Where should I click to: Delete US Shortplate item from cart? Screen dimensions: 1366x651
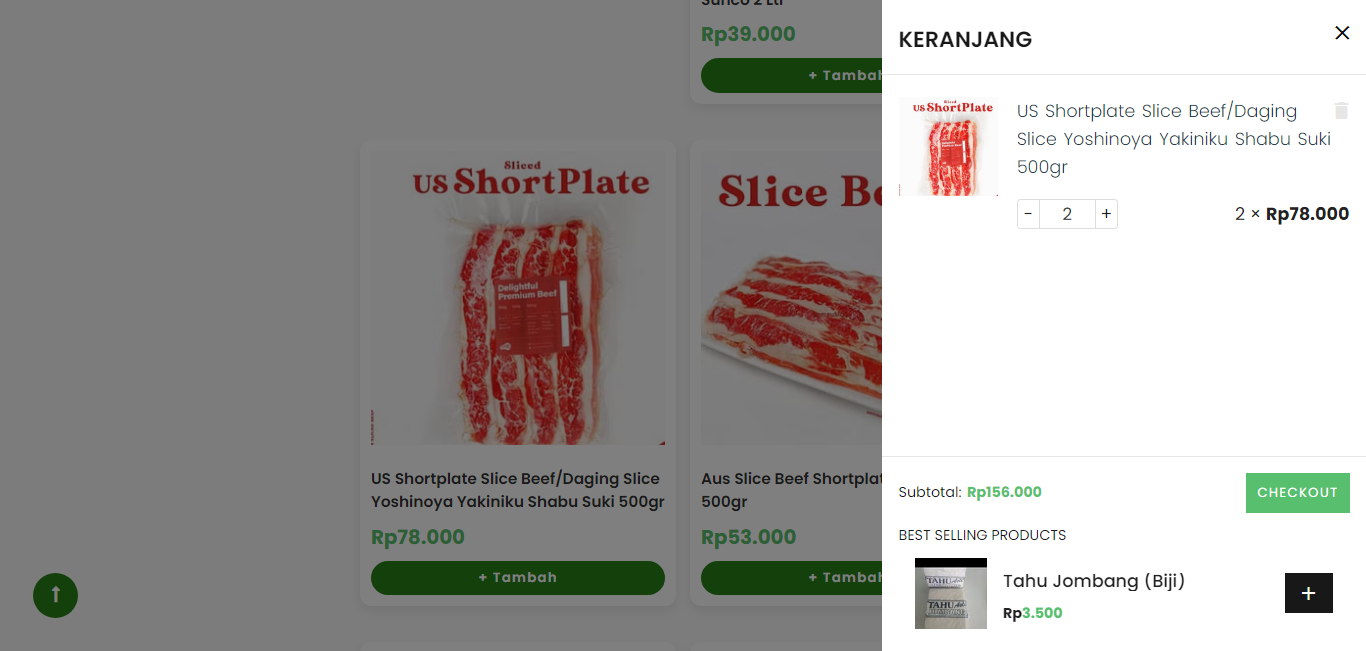tap(1341, 111)
